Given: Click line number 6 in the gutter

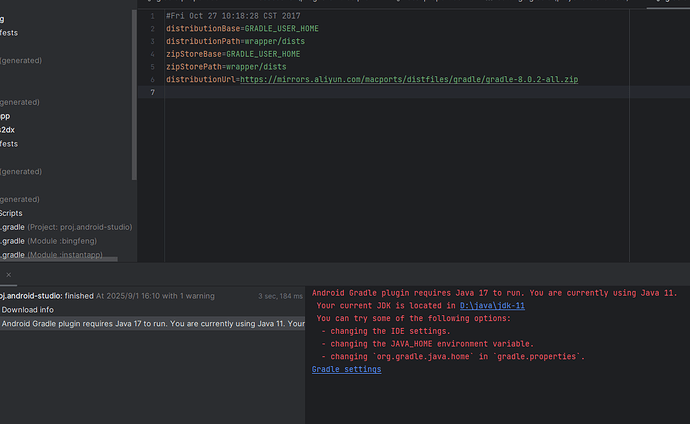Looking at the screenshot, I should point(152,79).
